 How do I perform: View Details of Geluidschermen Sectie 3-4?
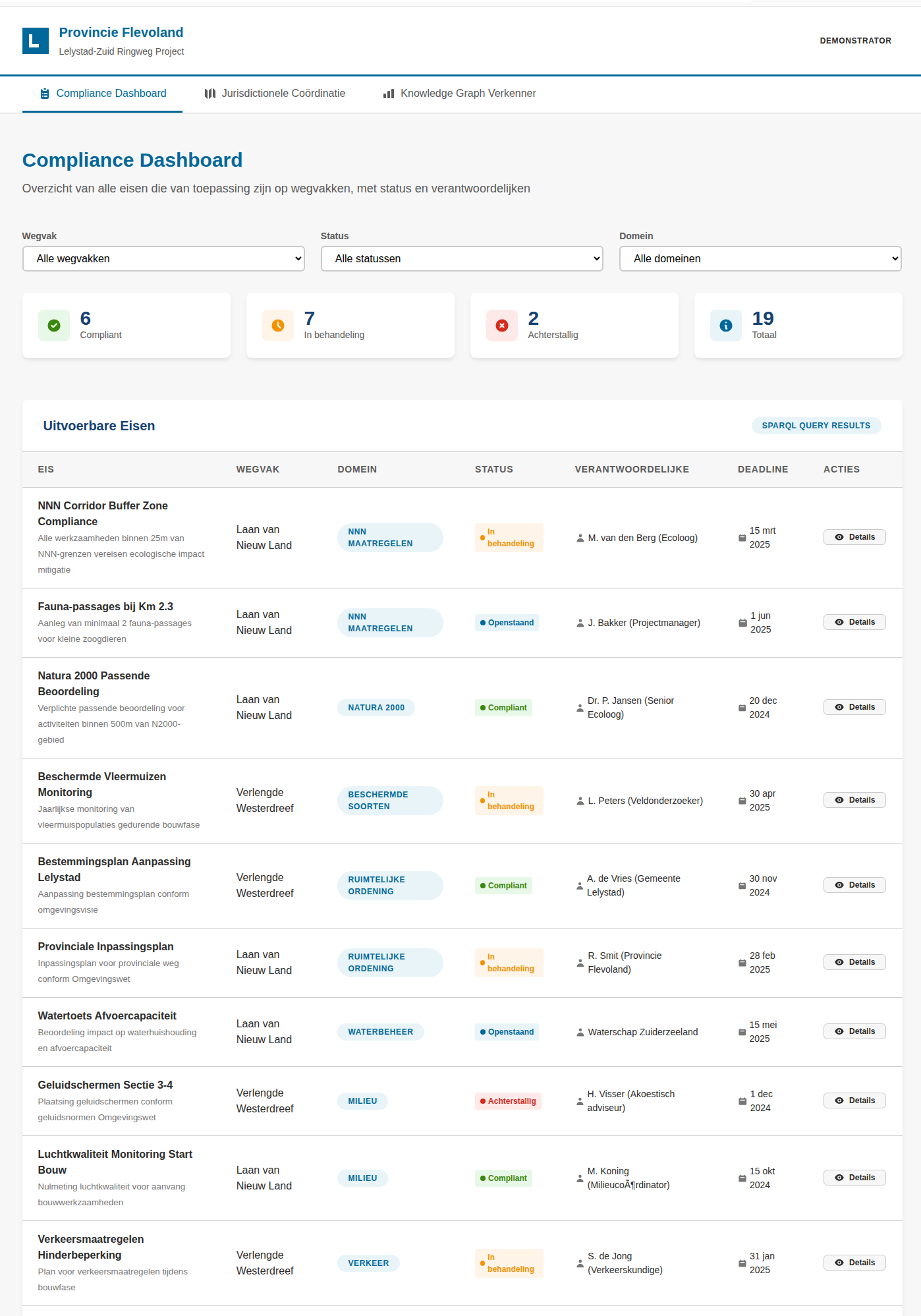[854, 1101]
